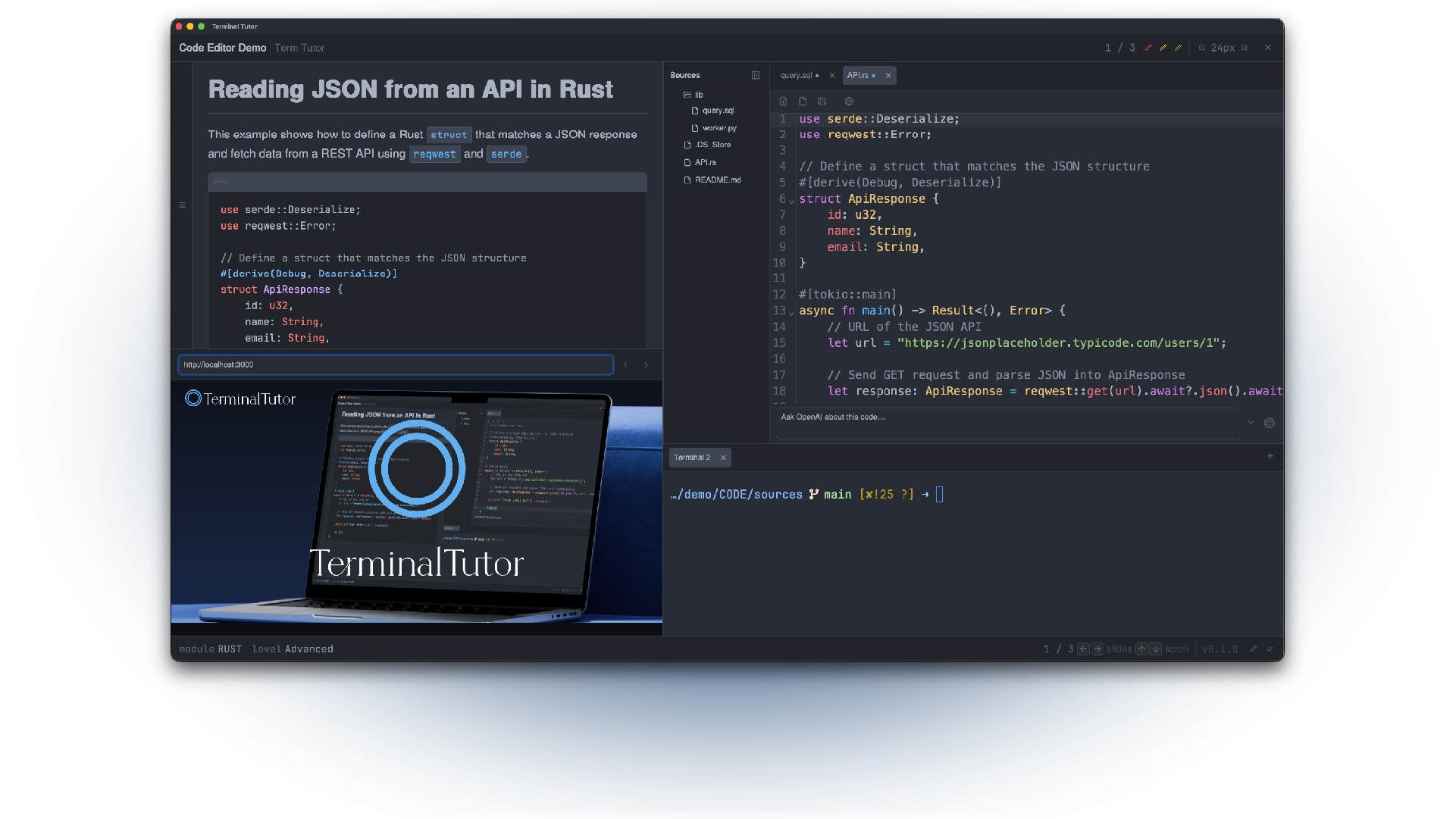Click the 'module RUST' status entry
Image resolution: width=1456 pixels, height=819 pixels.
click(x=210, y=649)
